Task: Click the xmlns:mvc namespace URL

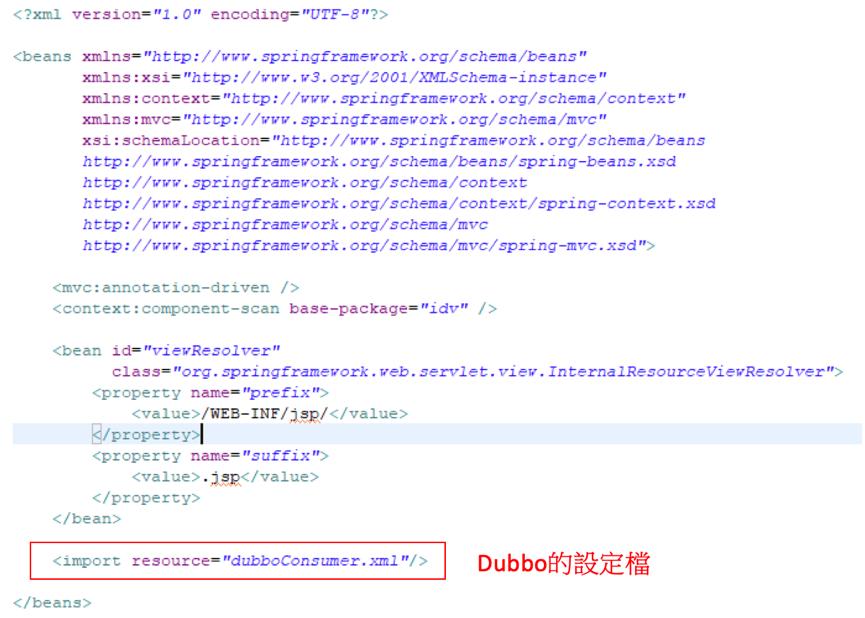Action: [394, 119]
